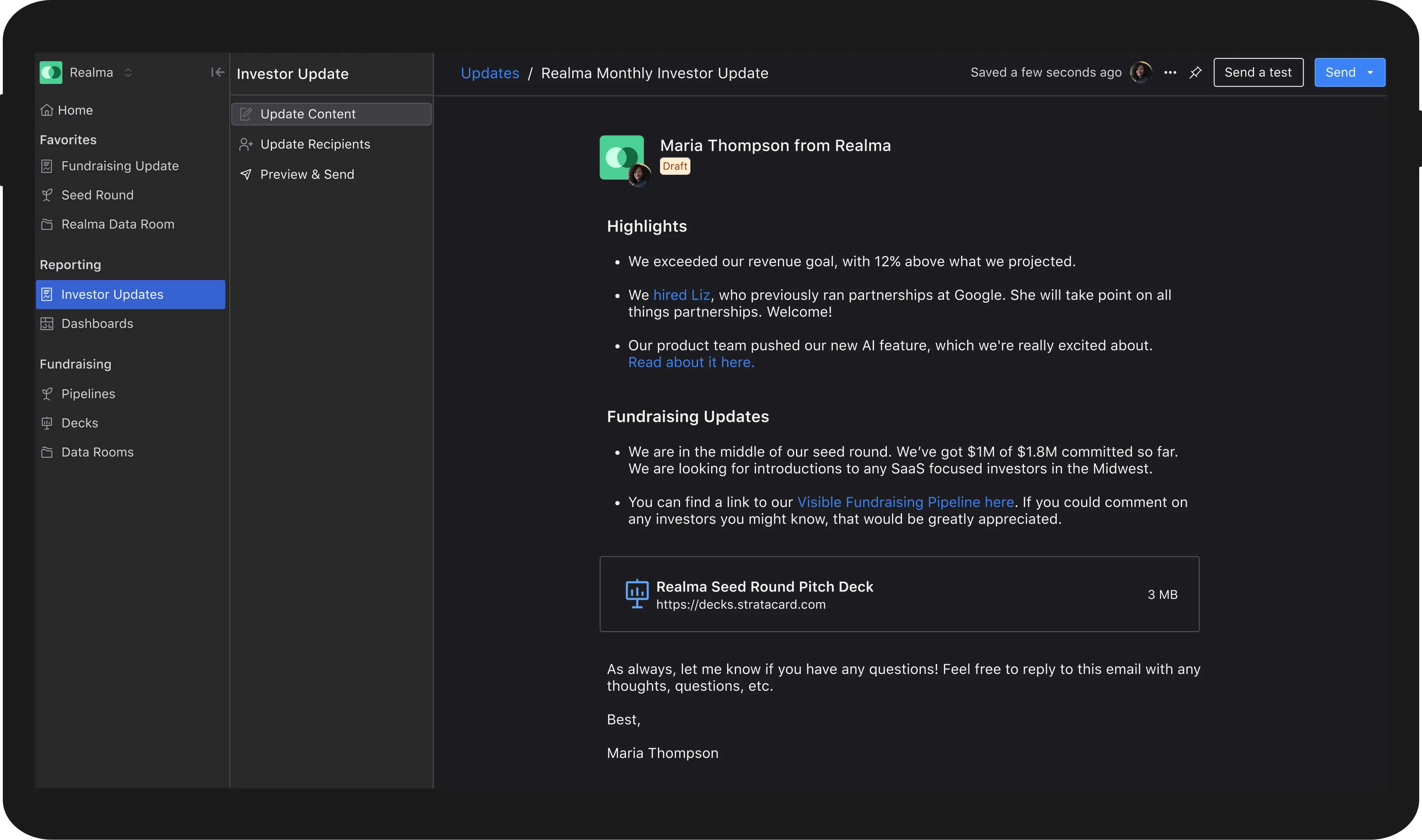Click the pitch deck presentation icon

tap(636, 594)
